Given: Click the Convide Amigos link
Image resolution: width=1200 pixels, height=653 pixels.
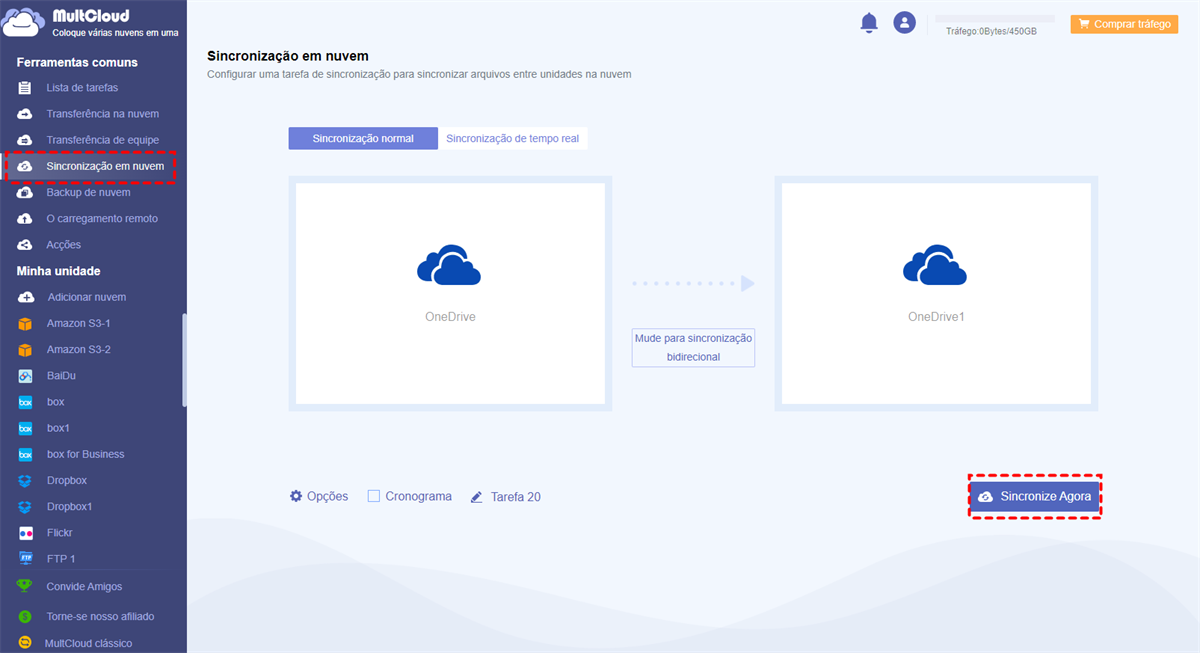Looking at the screenshot, I should tap(84, 586).
